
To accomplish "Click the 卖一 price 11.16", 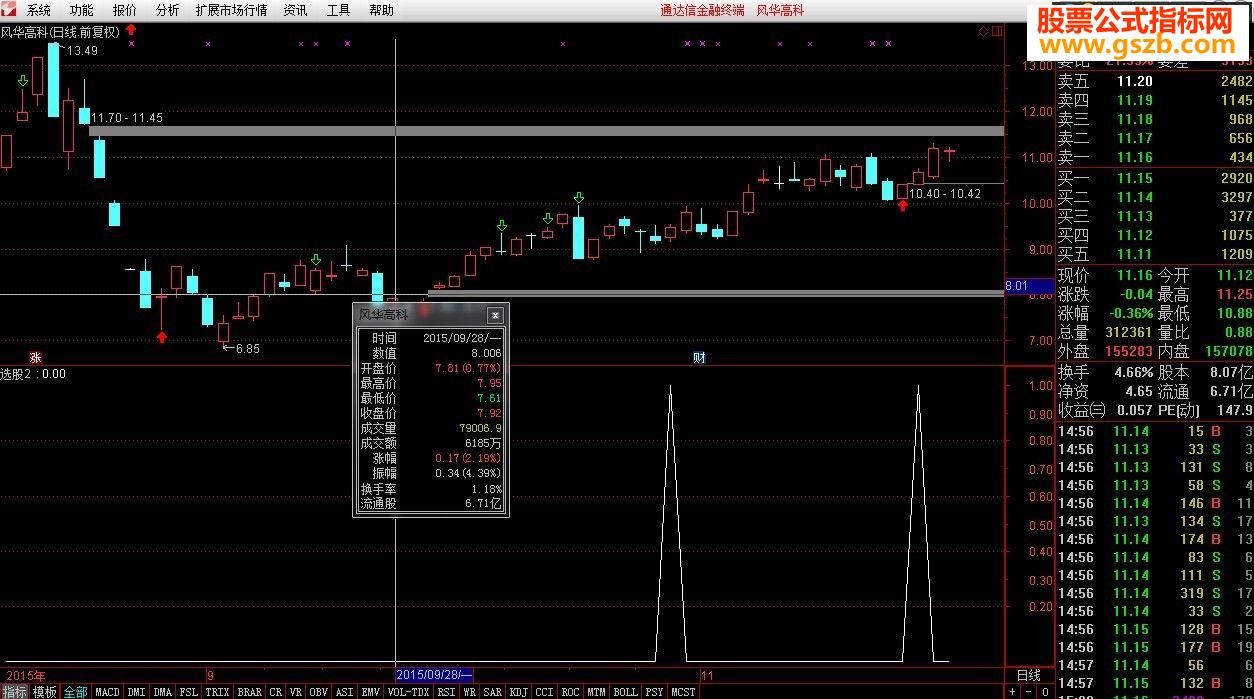I will pyautogui.click(x=1135, y=157).
